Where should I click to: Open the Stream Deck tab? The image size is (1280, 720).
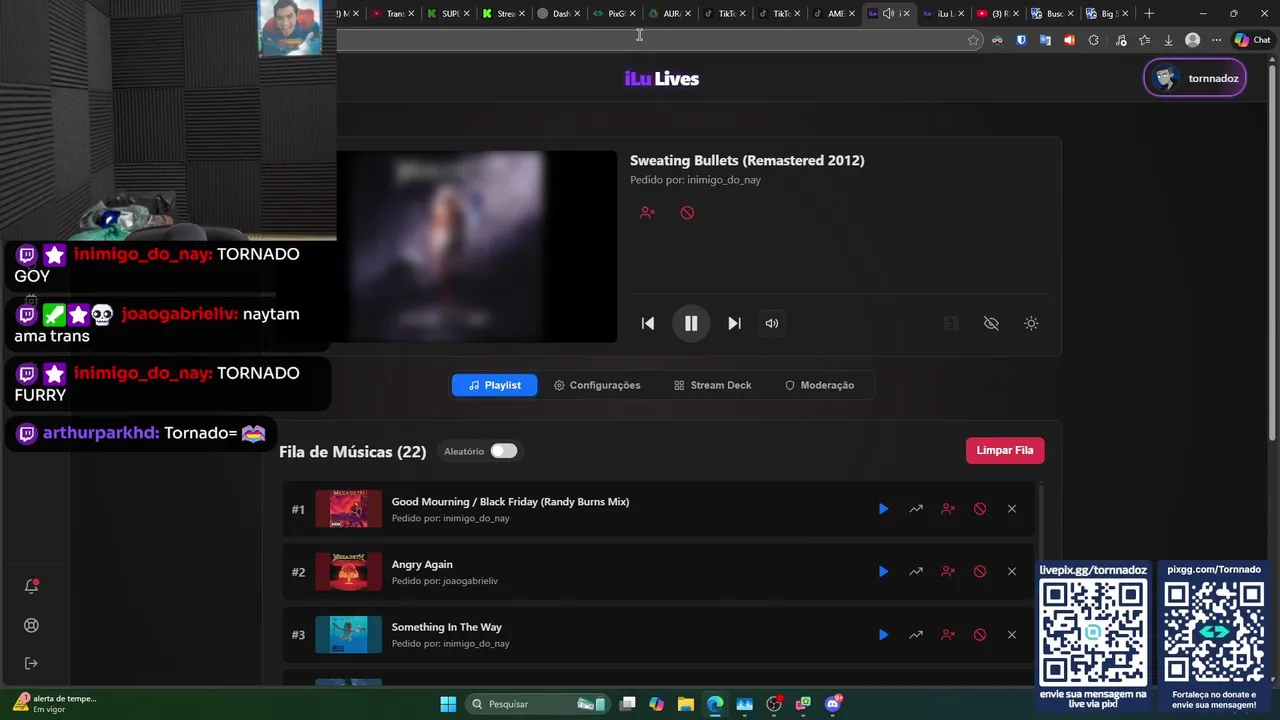[712, 385]
